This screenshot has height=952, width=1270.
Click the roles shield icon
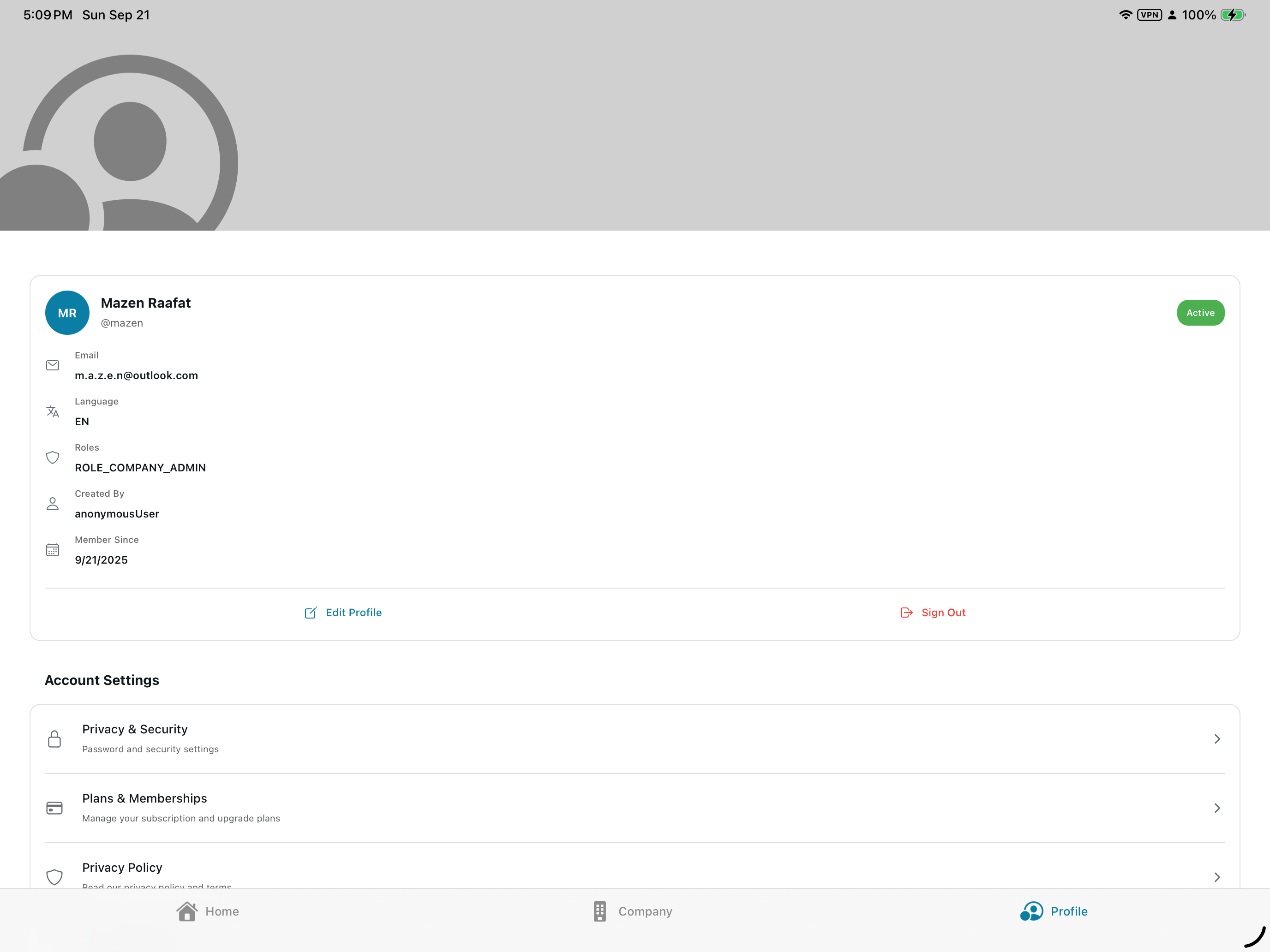click(52, 458)
